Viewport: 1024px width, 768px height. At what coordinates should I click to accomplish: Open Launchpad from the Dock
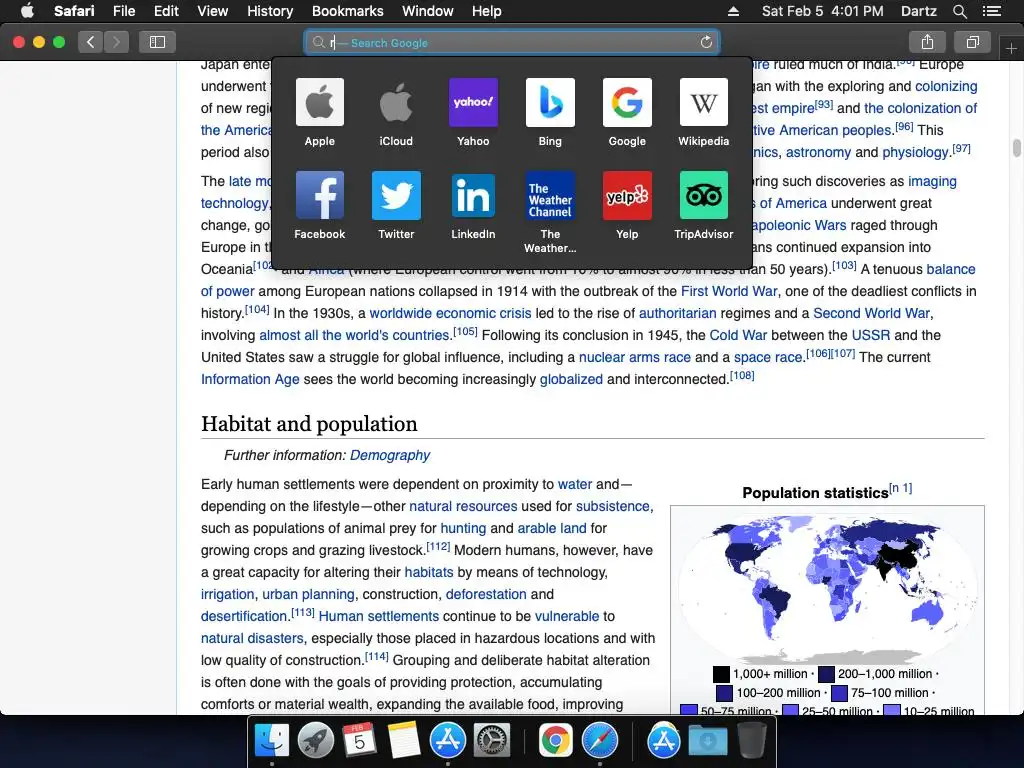point(315,740)
